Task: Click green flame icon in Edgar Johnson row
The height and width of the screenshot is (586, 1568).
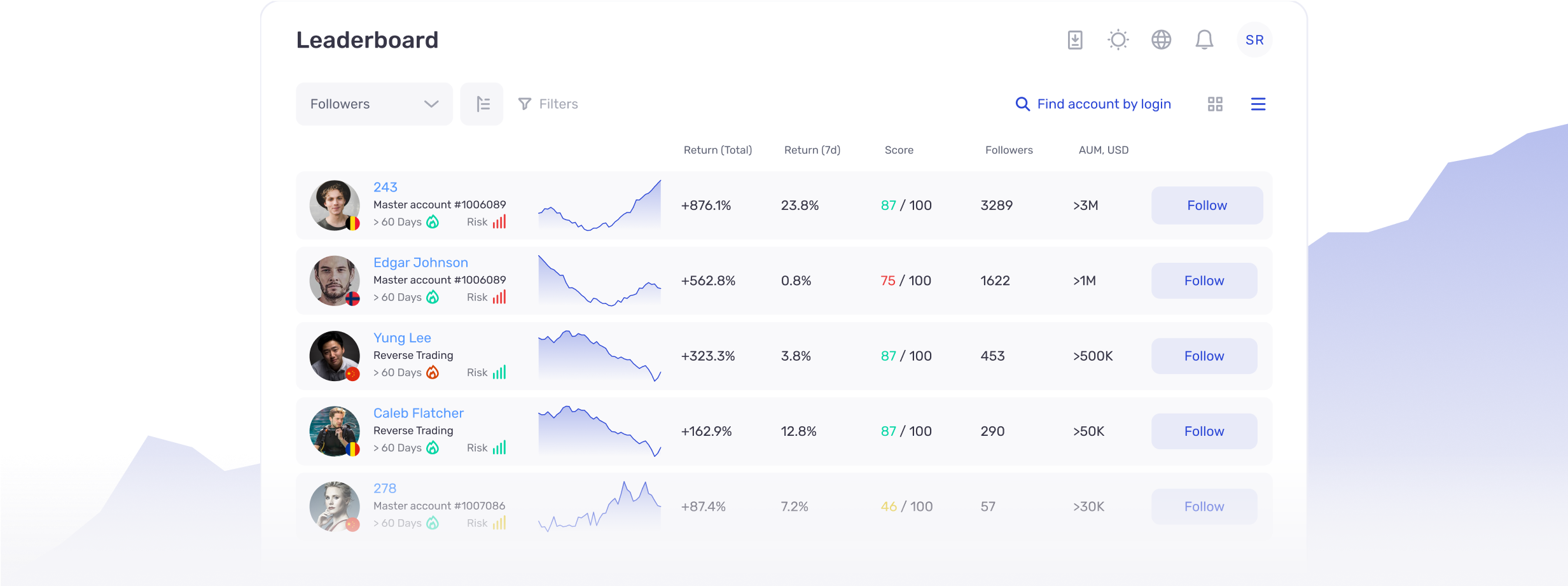Action: 433,296
